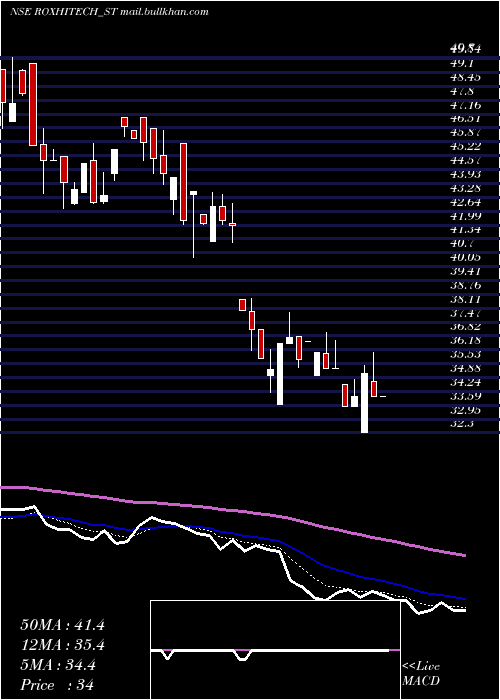Select the 32.3 price axis label
Screen dimensions: 500x700
[462, 424]
